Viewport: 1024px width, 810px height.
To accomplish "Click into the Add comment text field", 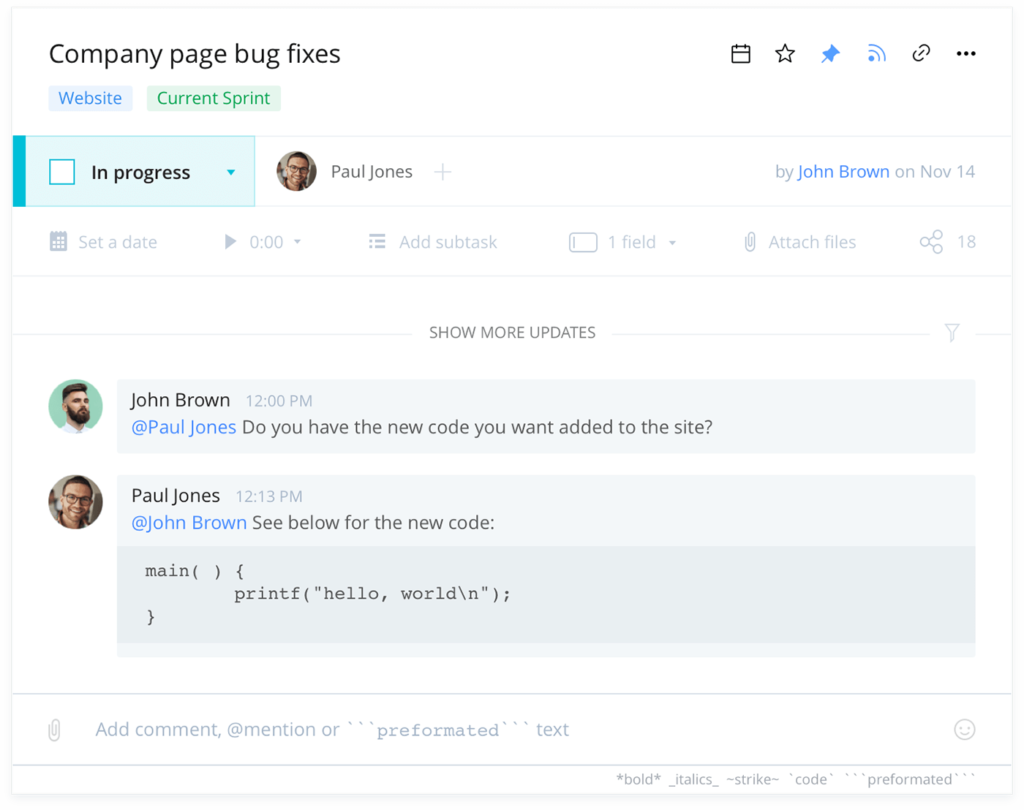I will coord(500,730).
